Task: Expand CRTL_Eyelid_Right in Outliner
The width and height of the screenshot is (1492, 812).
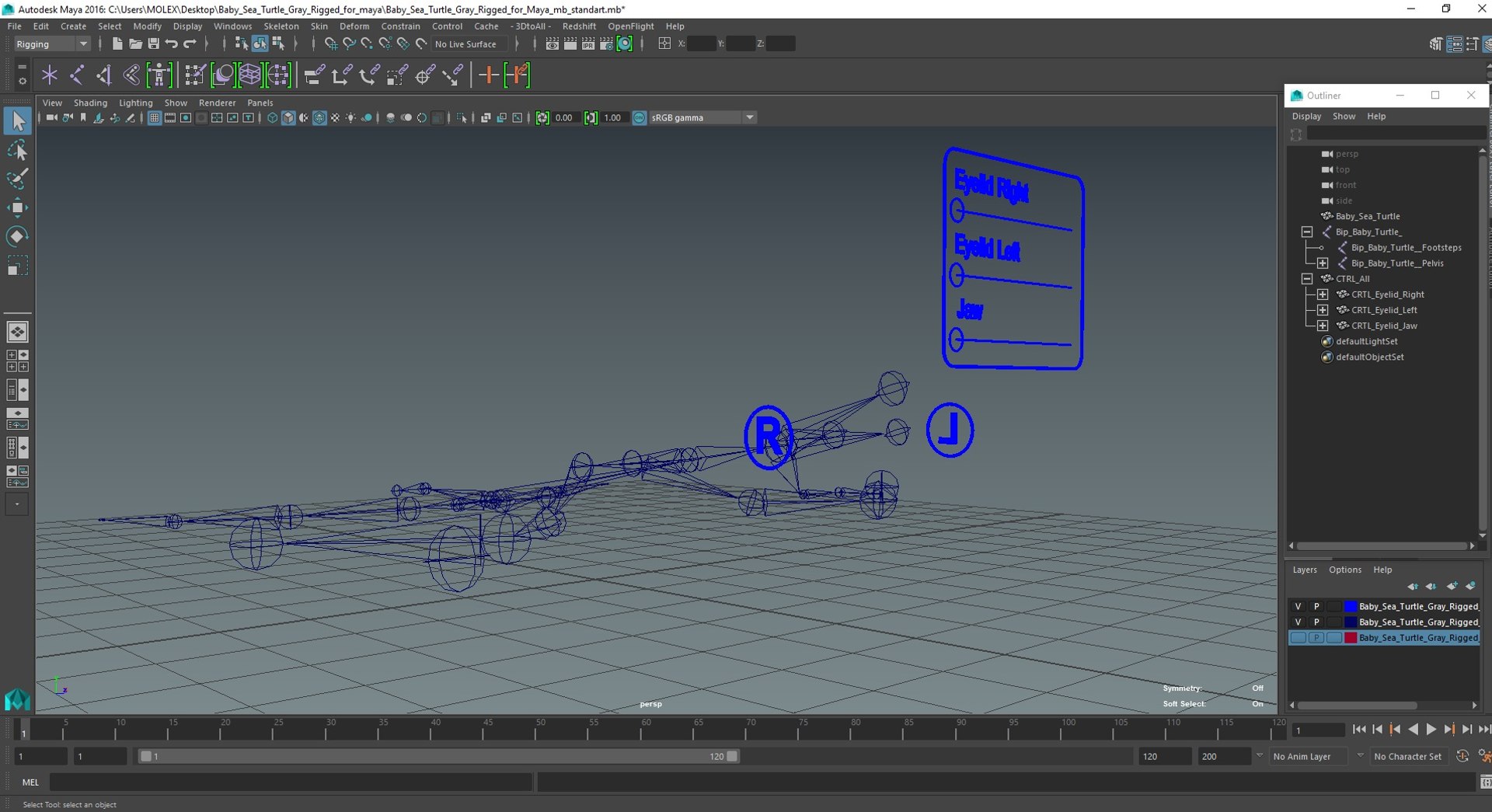Action: click(x=1323, y=294)
